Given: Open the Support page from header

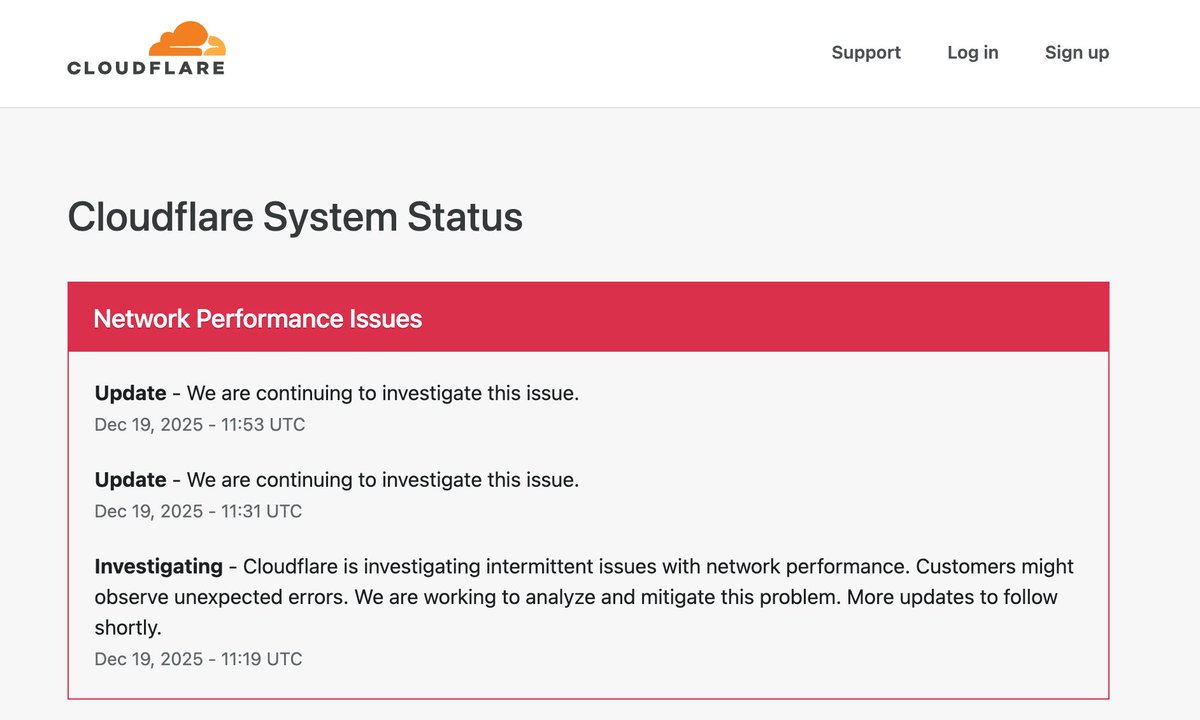Looking at the screenshot, I should (866, 53).
